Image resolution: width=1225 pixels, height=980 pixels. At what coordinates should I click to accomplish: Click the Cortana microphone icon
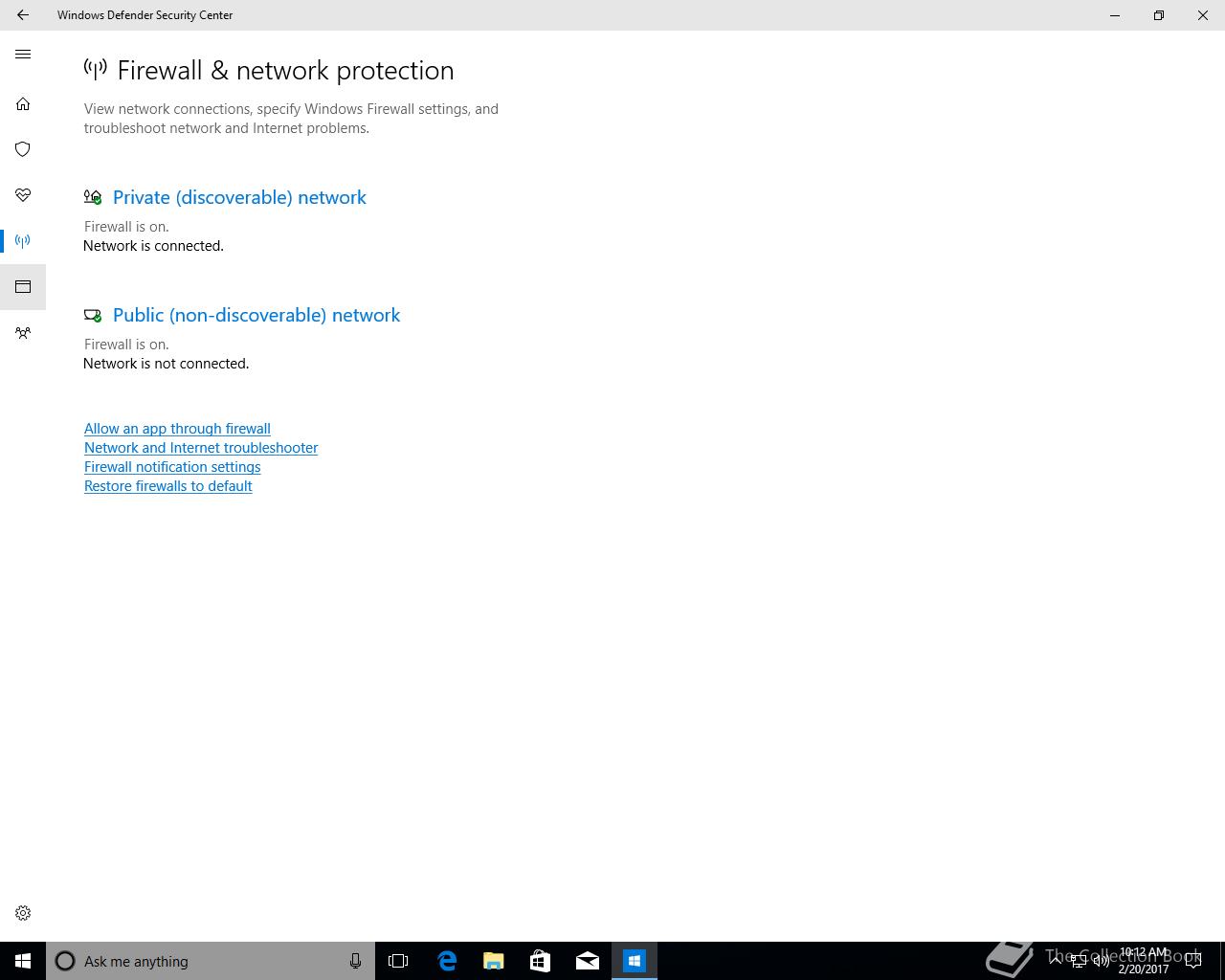(x=355, y=961)
